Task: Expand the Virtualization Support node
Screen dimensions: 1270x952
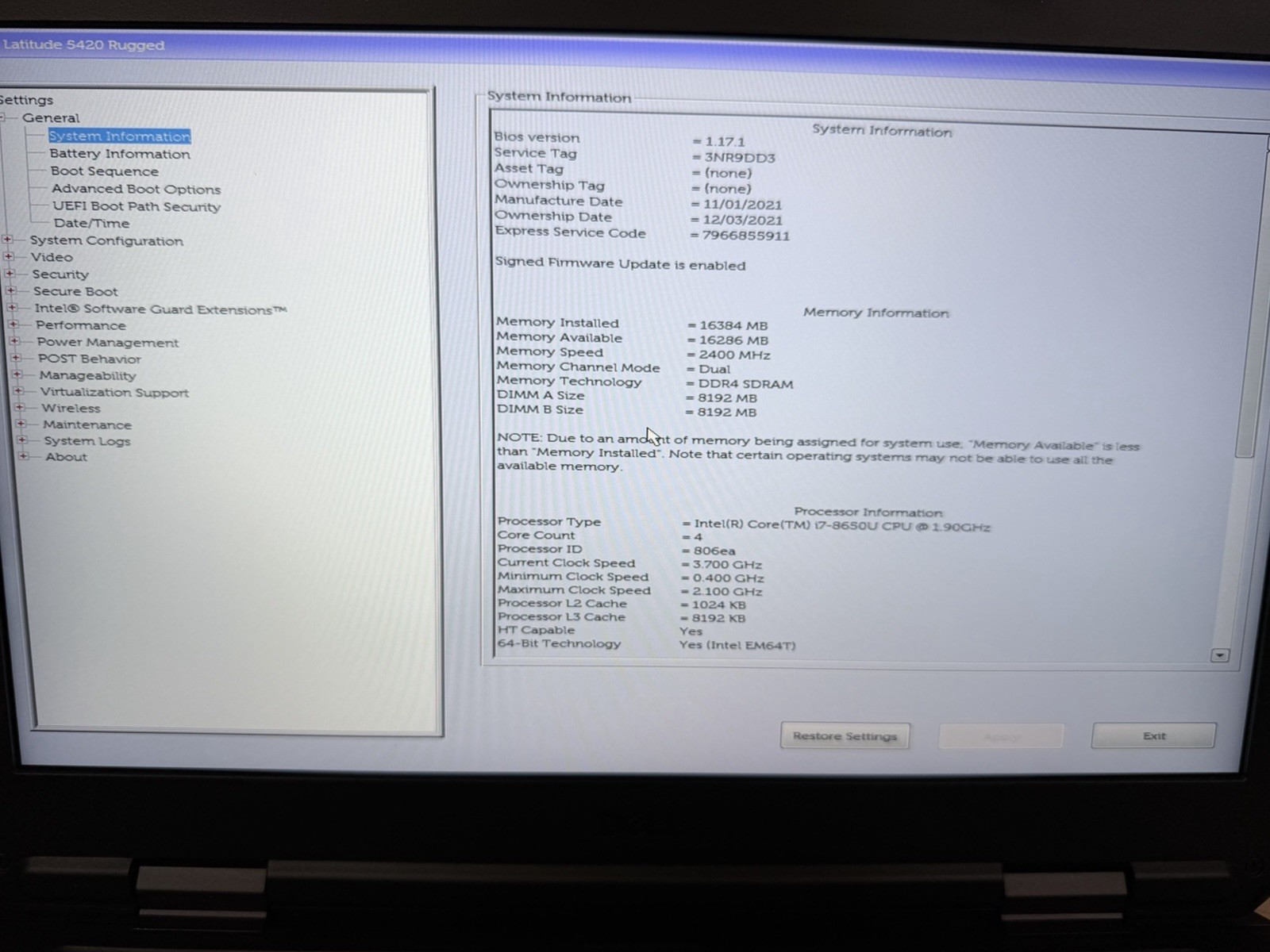Action: (19, 391)
